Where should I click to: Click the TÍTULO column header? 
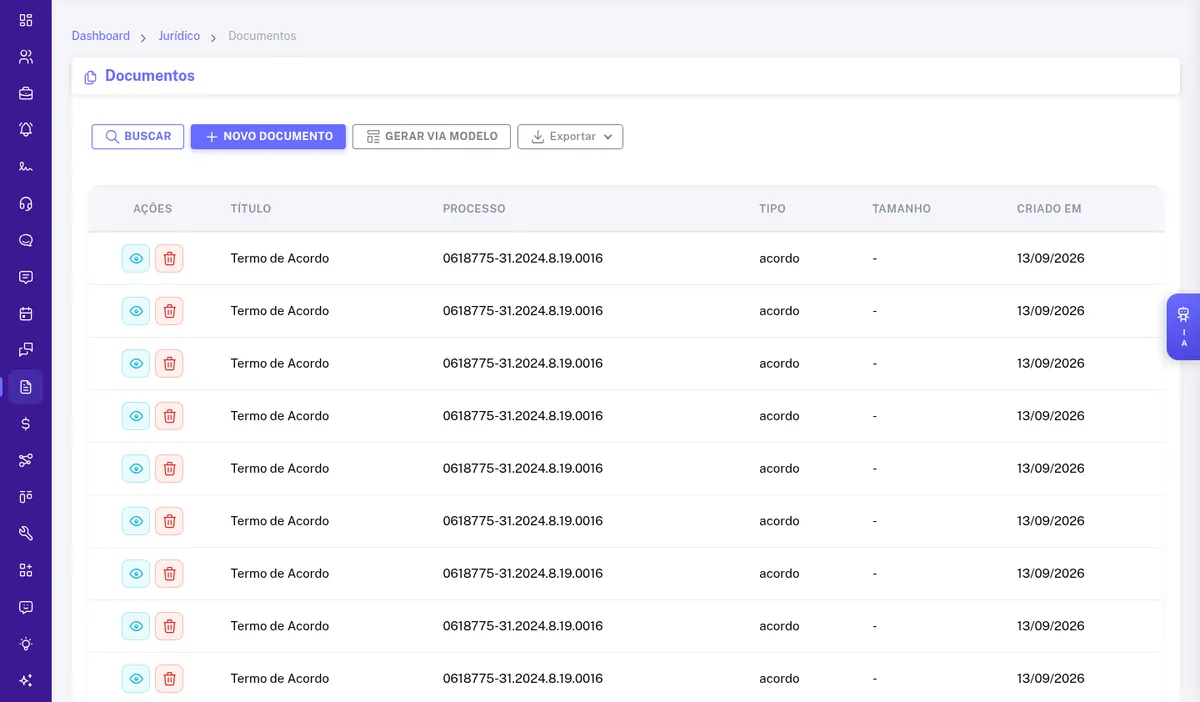tap(251, 209)
